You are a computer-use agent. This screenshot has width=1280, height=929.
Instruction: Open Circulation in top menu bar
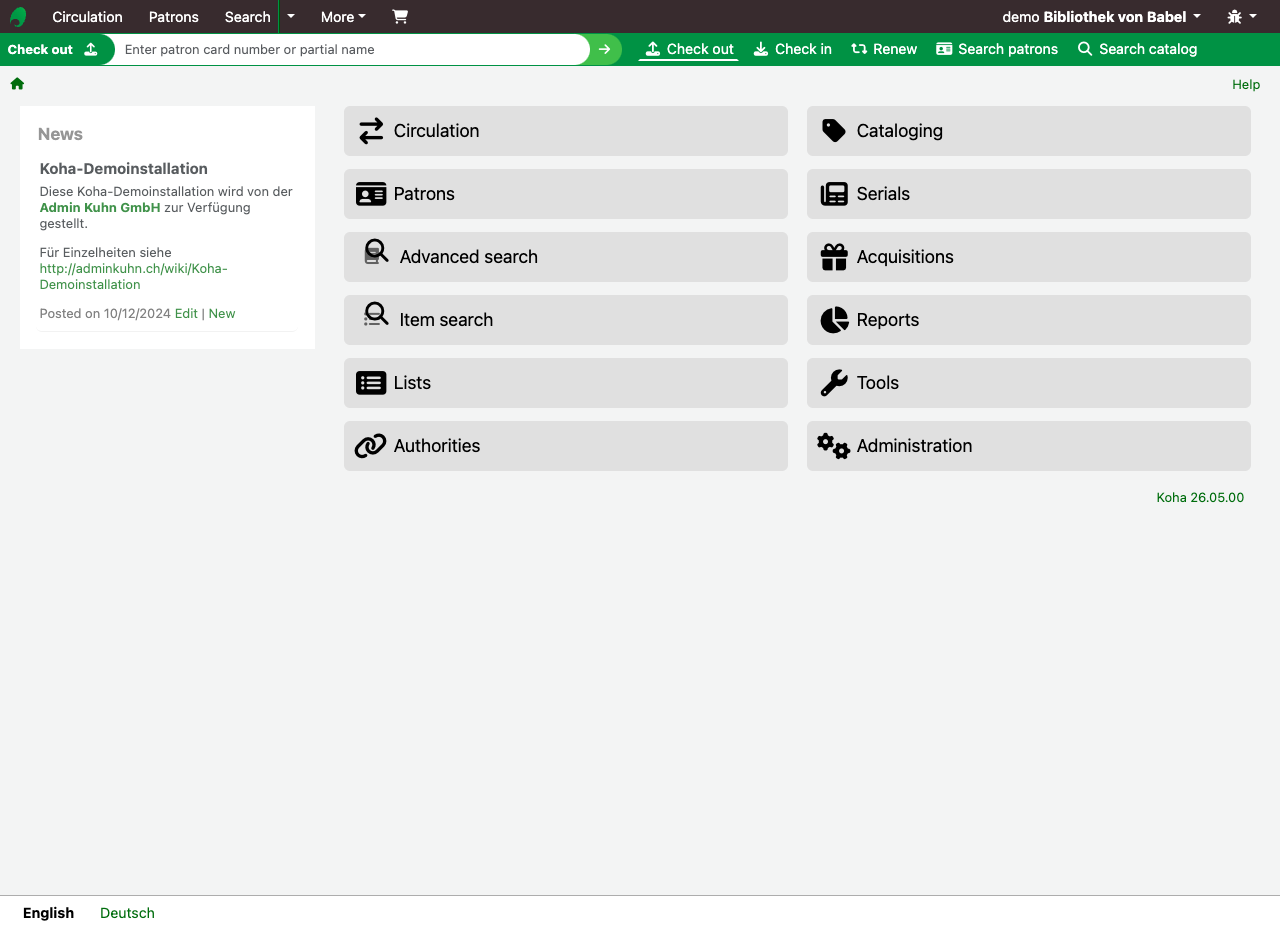tap(87, 17)
